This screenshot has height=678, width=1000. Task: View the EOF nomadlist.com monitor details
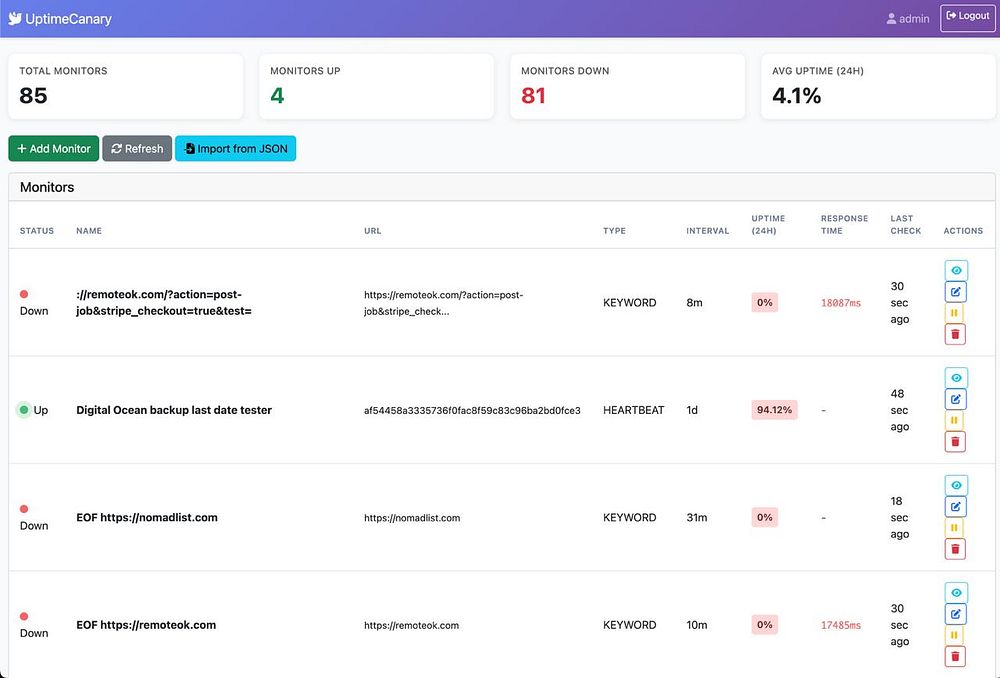tap(956, 485)
